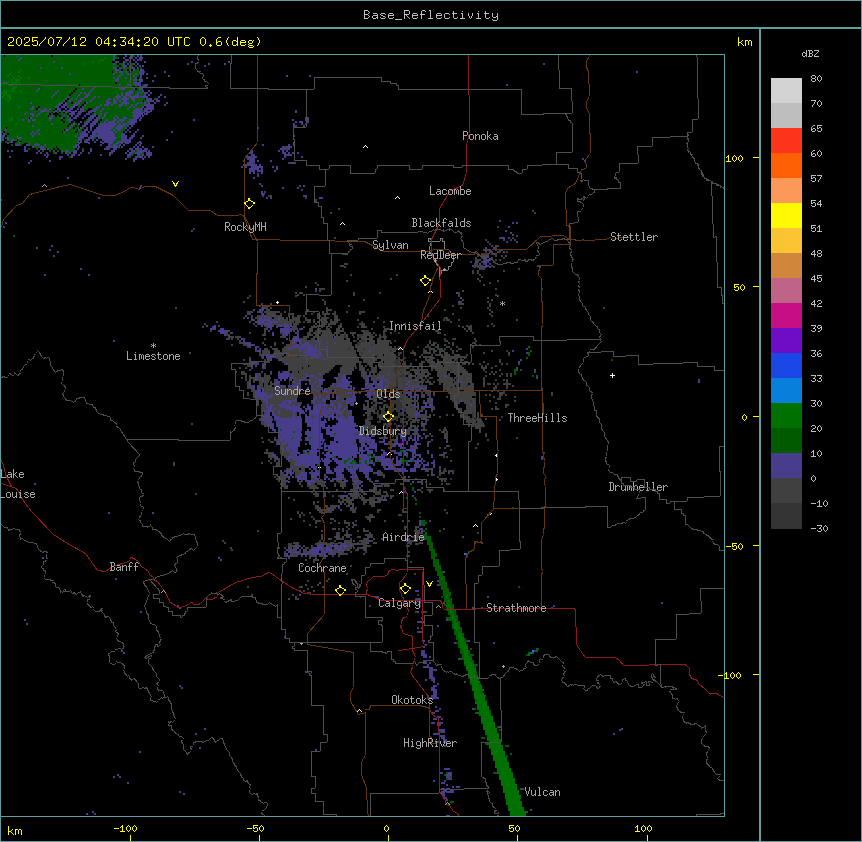Click the yellow diamond marker south of RedDeer
This screenshot has width=862, height=842.
pos(425,281)
